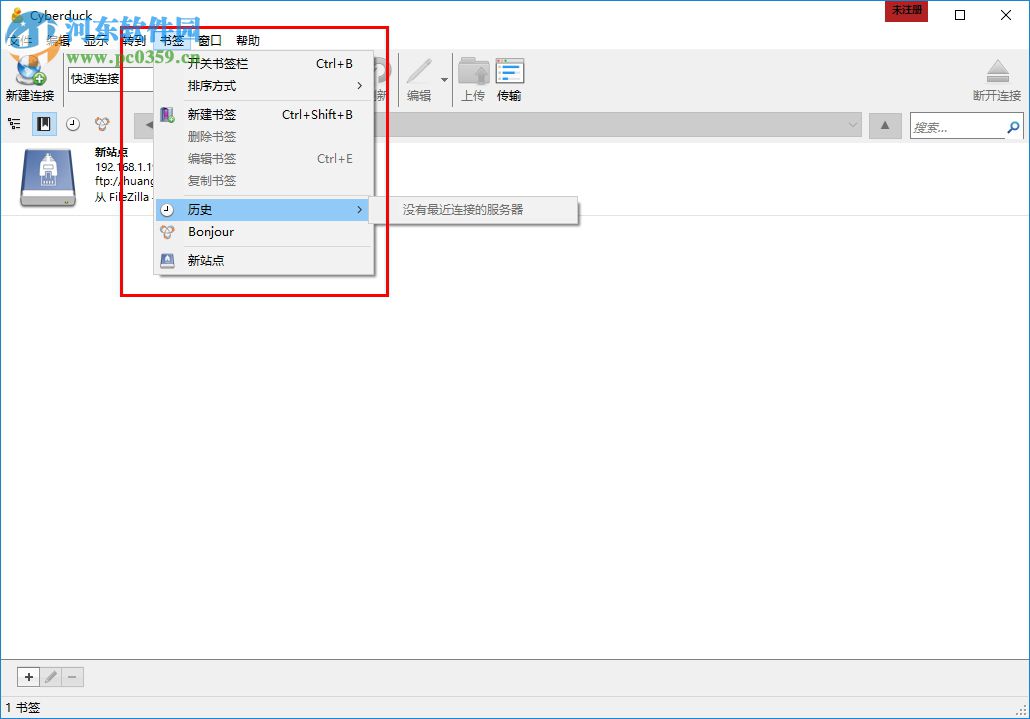Click the search magnifier icon
1030x719 pixels.
coord(1014,127)
